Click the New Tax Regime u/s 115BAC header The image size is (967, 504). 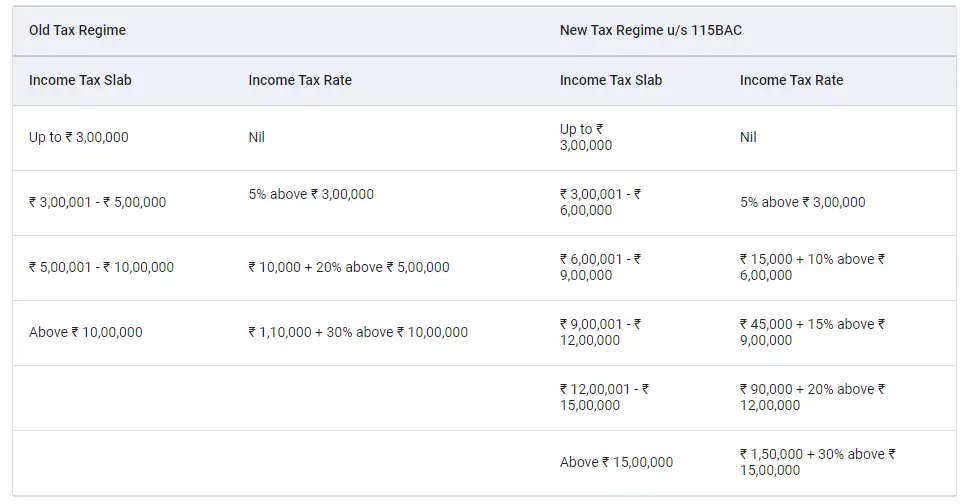pos(650,30)
